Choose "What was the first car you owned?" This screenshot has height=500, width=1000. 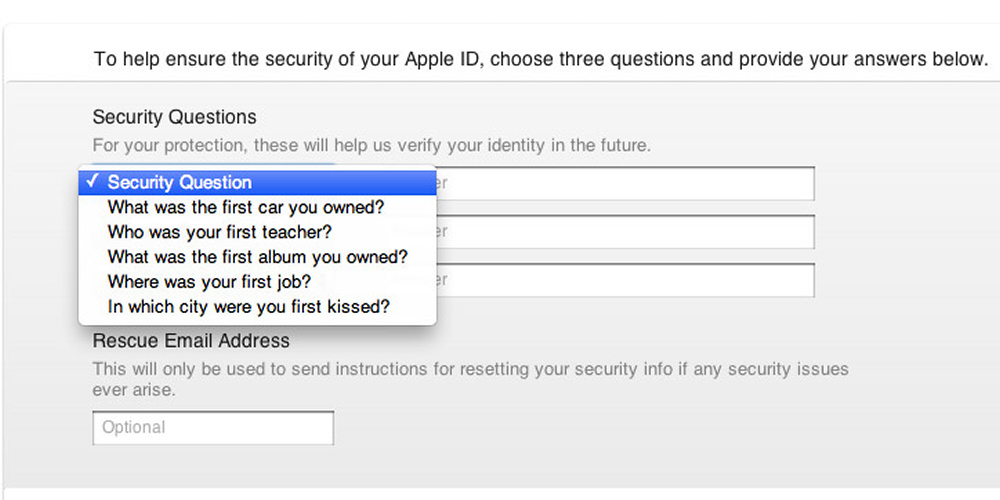pos(246,207)
